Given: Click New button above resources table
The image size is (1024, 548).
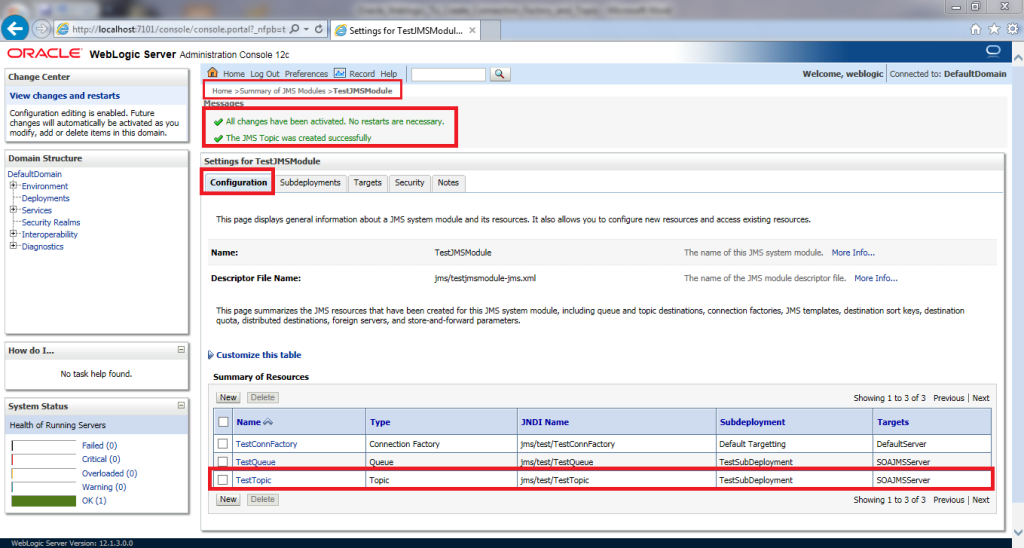Looking at the screenshot, I should (228, 398).
